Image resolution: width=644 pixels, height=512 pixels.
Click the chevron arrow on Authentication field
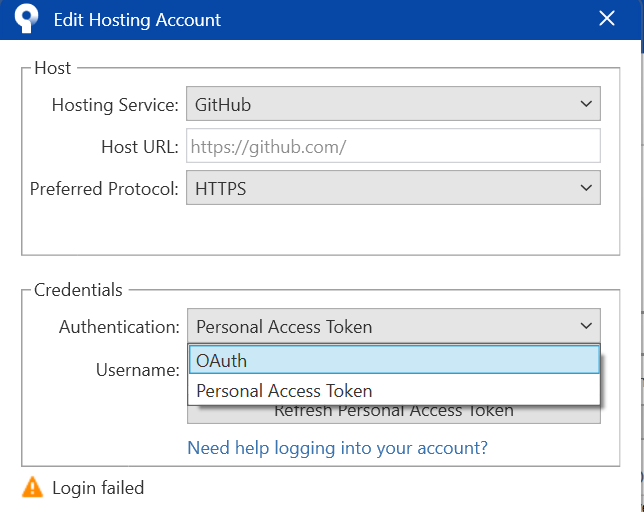585,326
